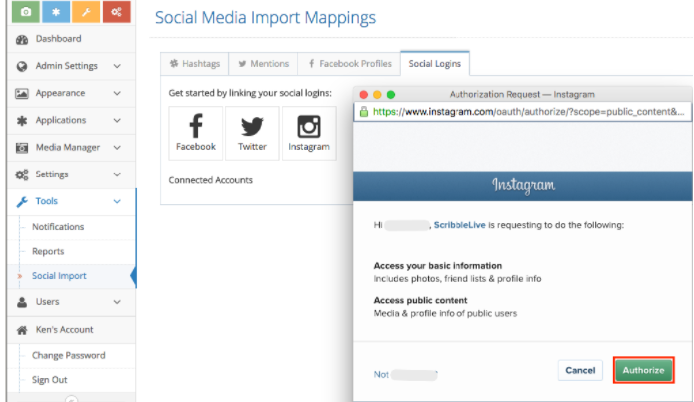Click the green padlock security icon
The image size is (694, 402).
click(364, 112)
